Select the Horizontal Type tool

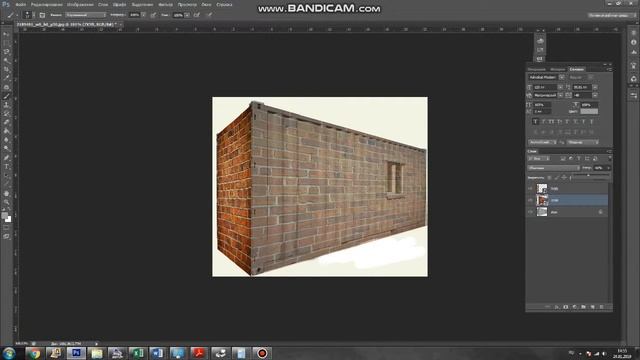point(7,167)
